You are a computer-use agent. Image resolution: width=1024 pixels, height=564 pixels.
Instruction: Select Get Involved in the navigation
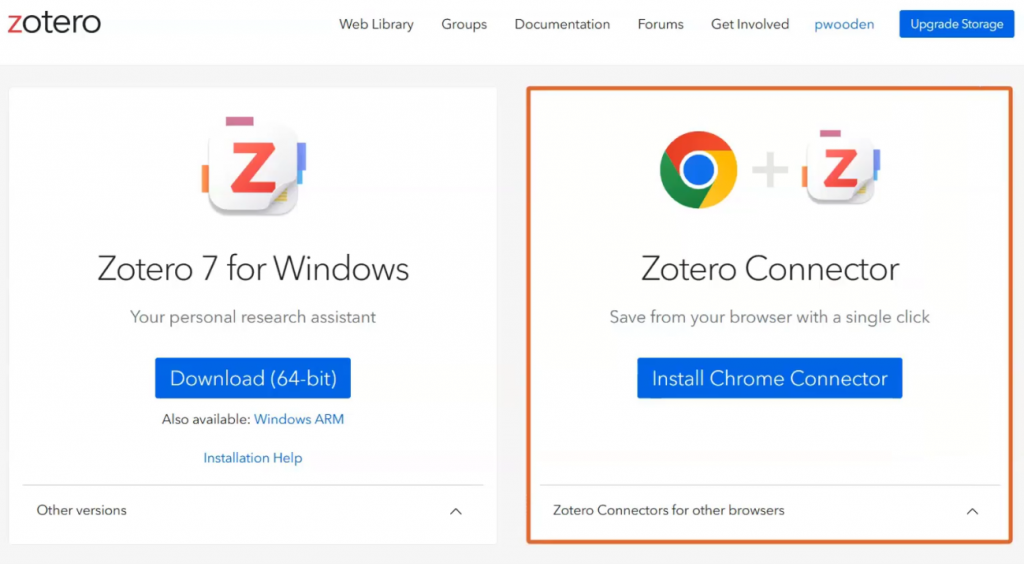coord(750,24)
